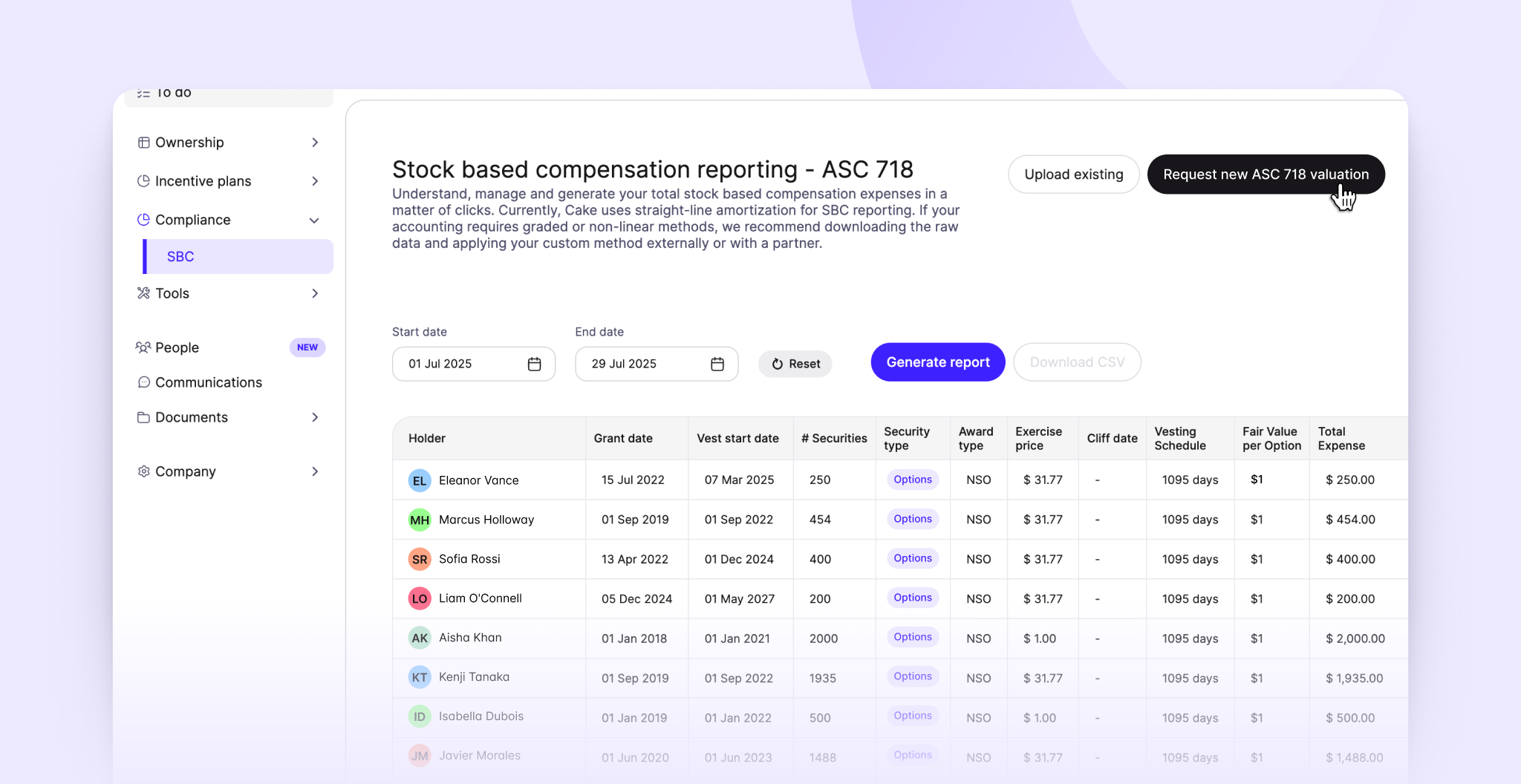The width and height of the screenshot is (1521, 784).
Task: Click the Tools wrench icon
Action: point(144,293)
